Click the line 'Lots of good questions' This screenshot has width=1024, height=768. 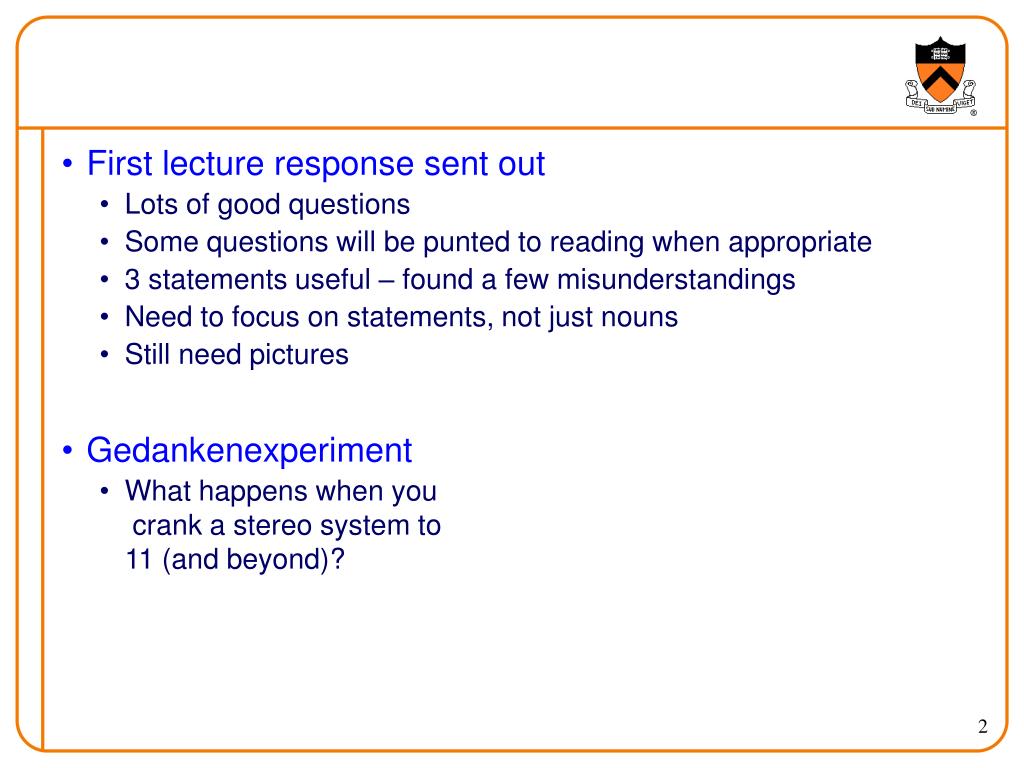tap(267, 205)
